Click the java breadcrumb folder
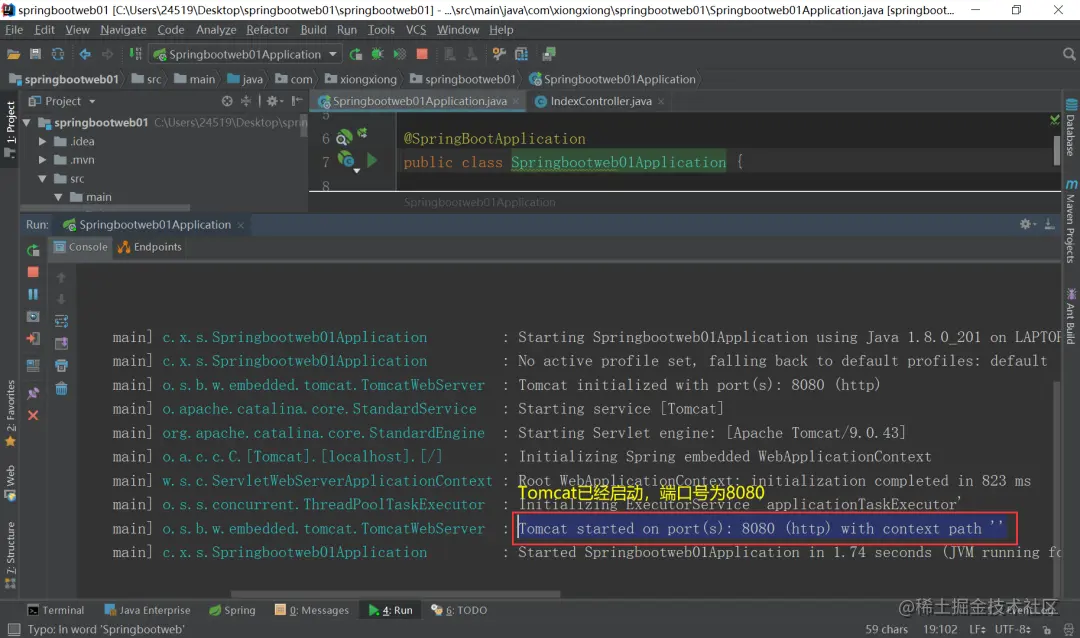 pyautogui.click(x=245, y=79)
